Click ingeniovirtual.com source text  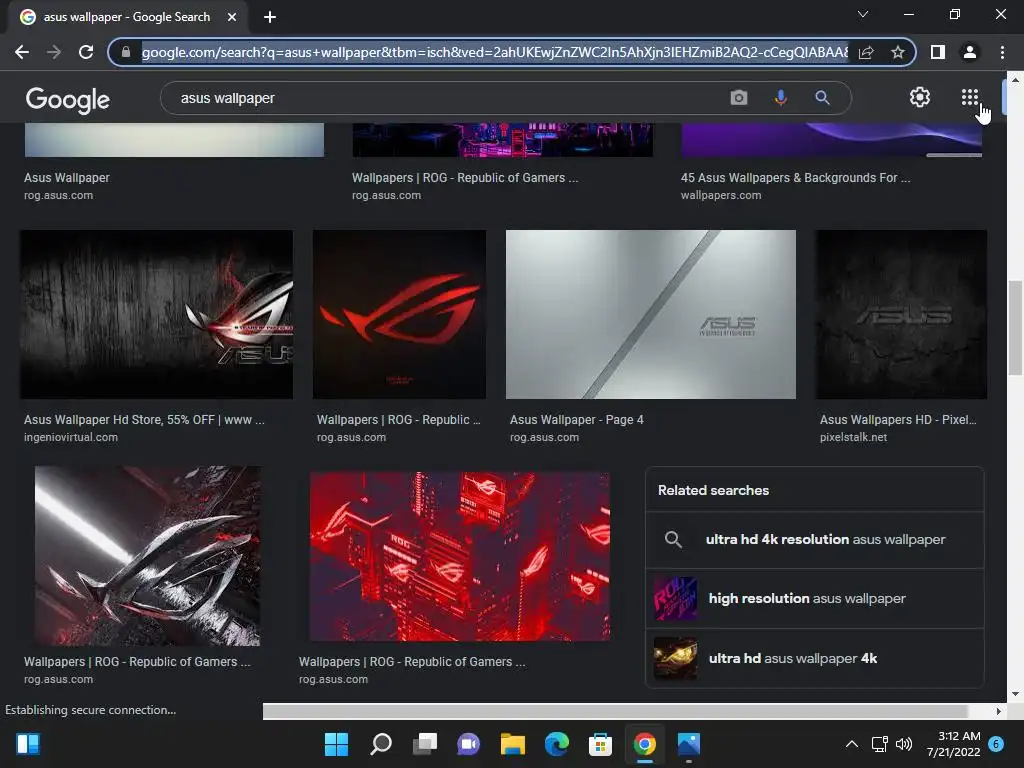[71, 437]
